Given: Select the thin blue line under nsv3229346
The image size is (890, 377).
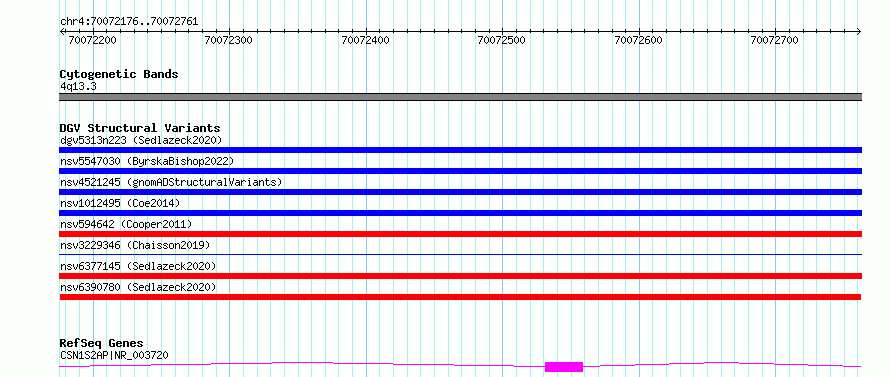Looking at the screenshot, I should point(460,254).
